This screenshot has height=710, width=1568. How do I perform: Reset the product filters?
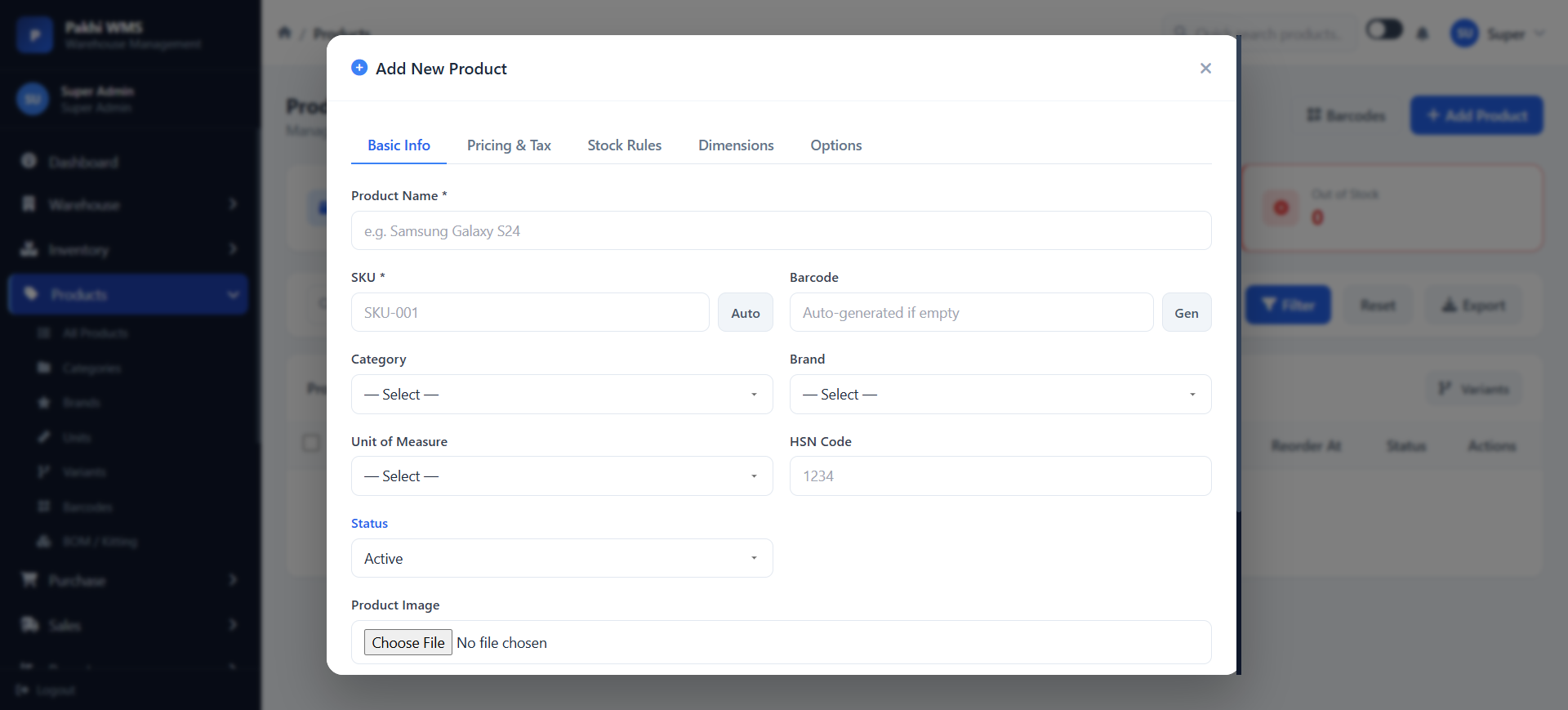(x=1378, y=305)
